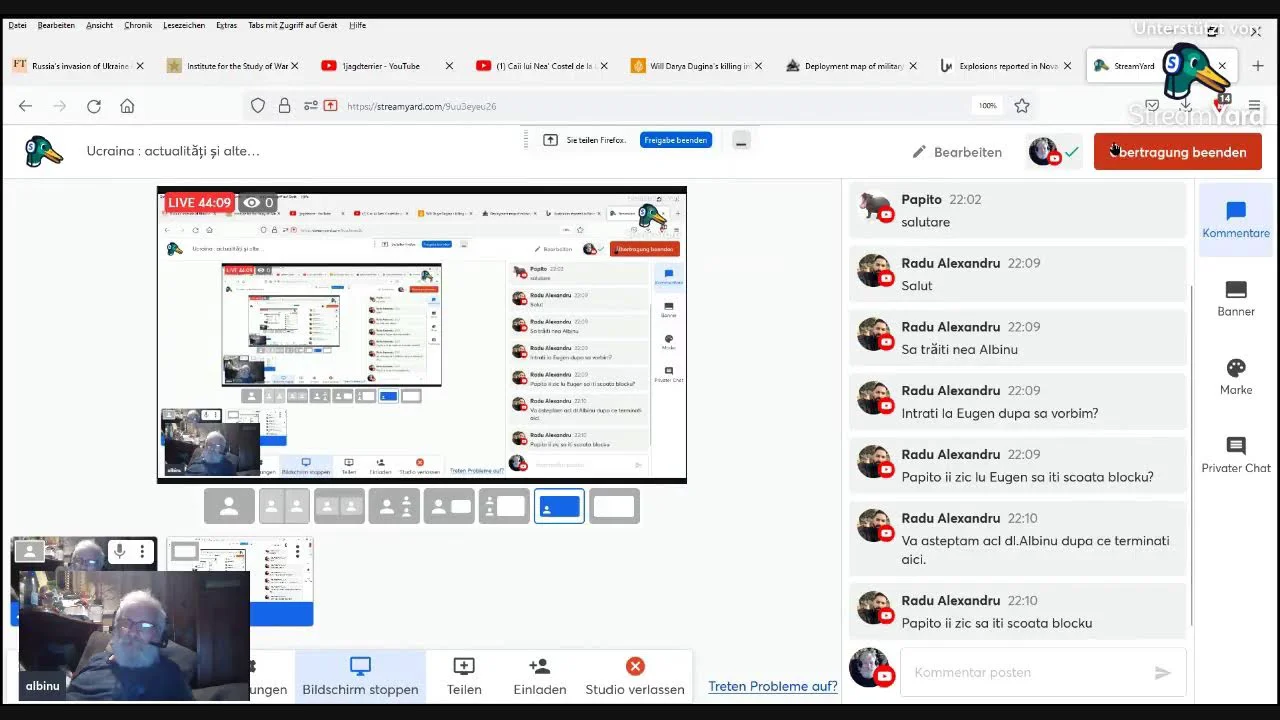Select the spotlight layout with two side guests

click(x=395, y=507)
